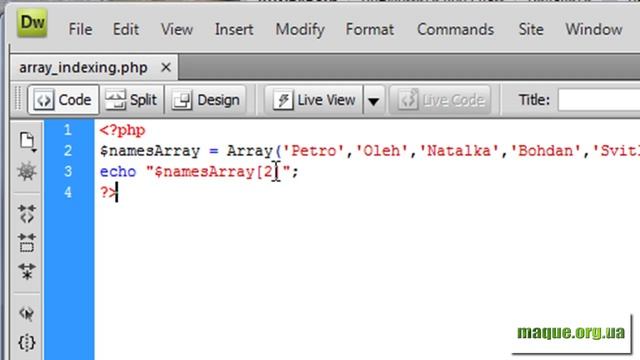This screenshot has height=360, width=640.
Task: Open the Window menu
Action: point(593,29)
